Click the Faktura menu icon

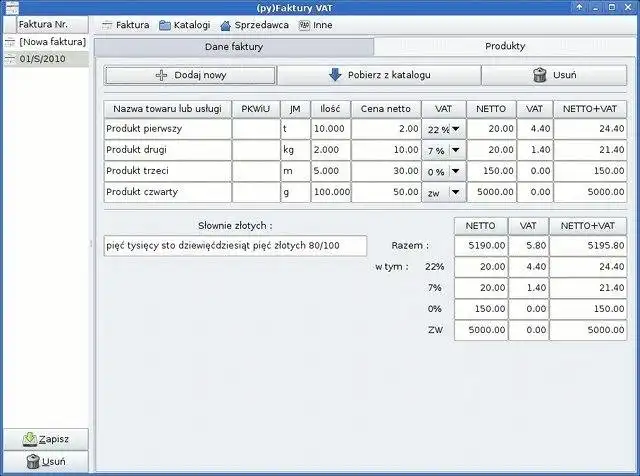point(107,25)
